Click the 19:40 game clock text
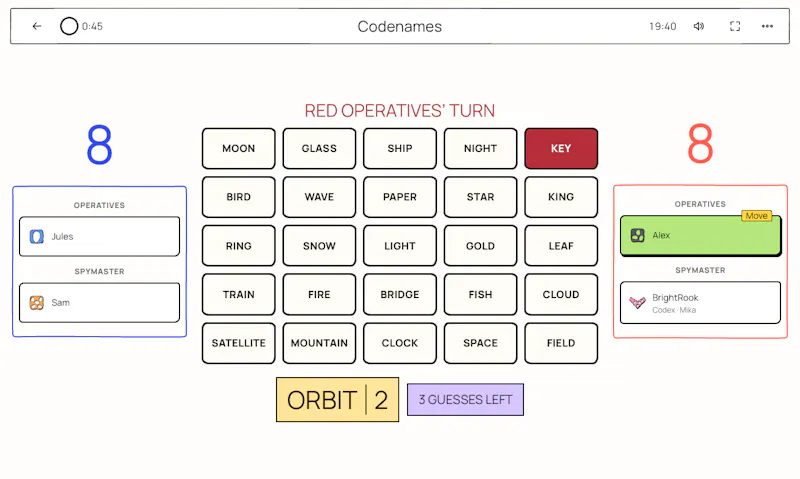The image size is (800, 479). coord(662,26)
